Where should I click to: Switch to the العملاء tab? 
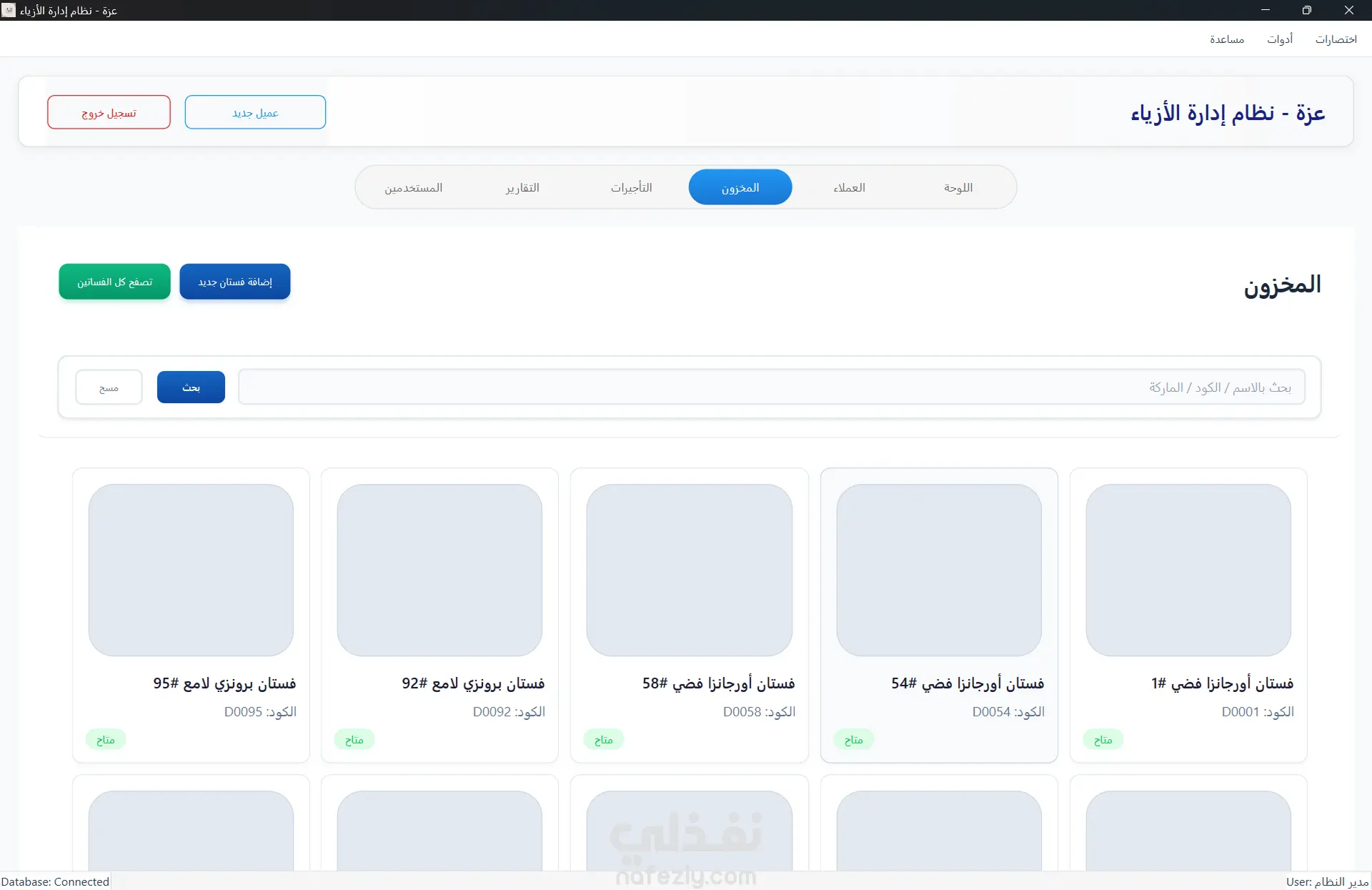pyautogui.click(x=849, y=187)
